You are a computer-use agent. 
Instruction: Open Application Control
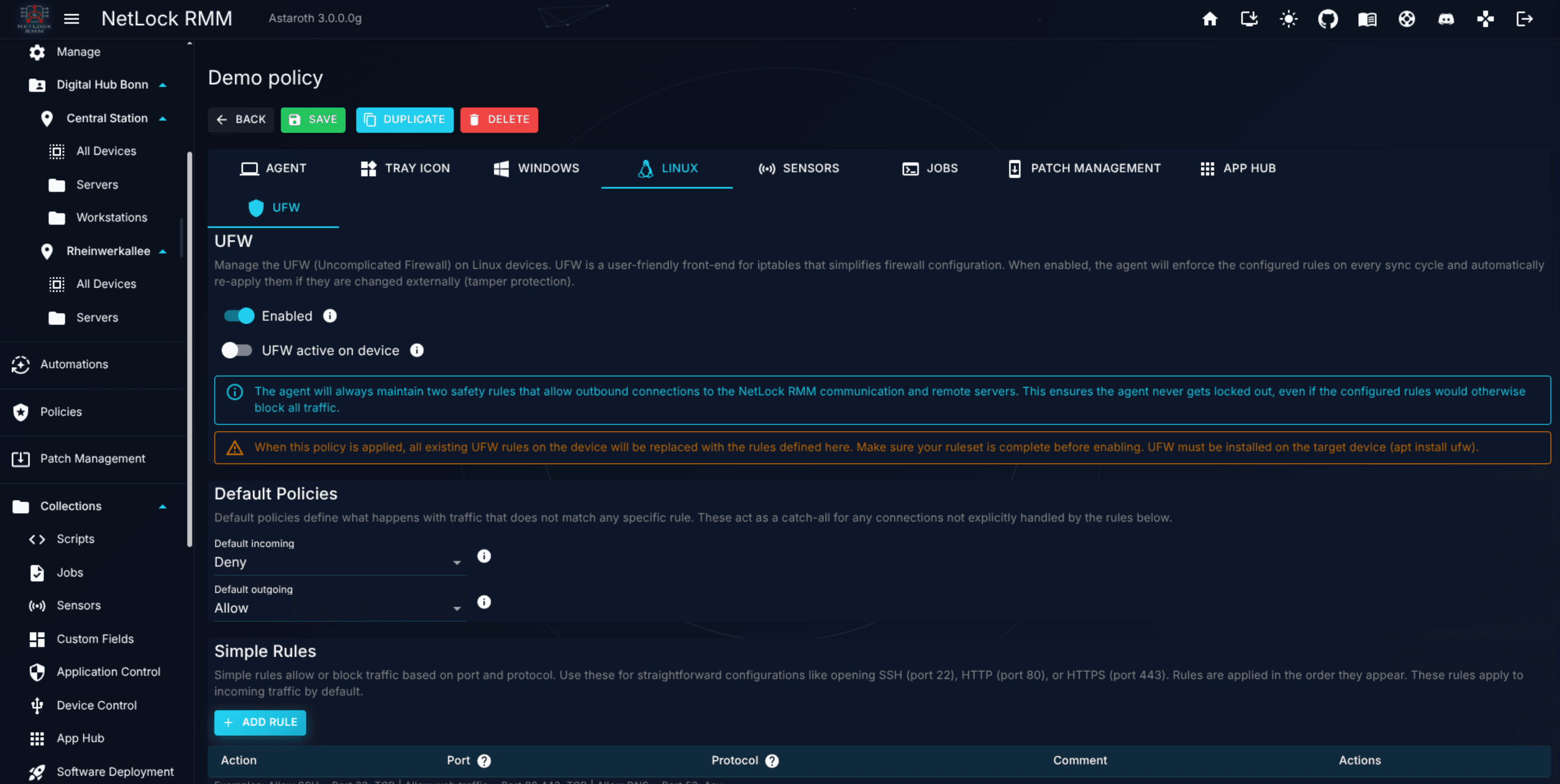click(108, 672)
